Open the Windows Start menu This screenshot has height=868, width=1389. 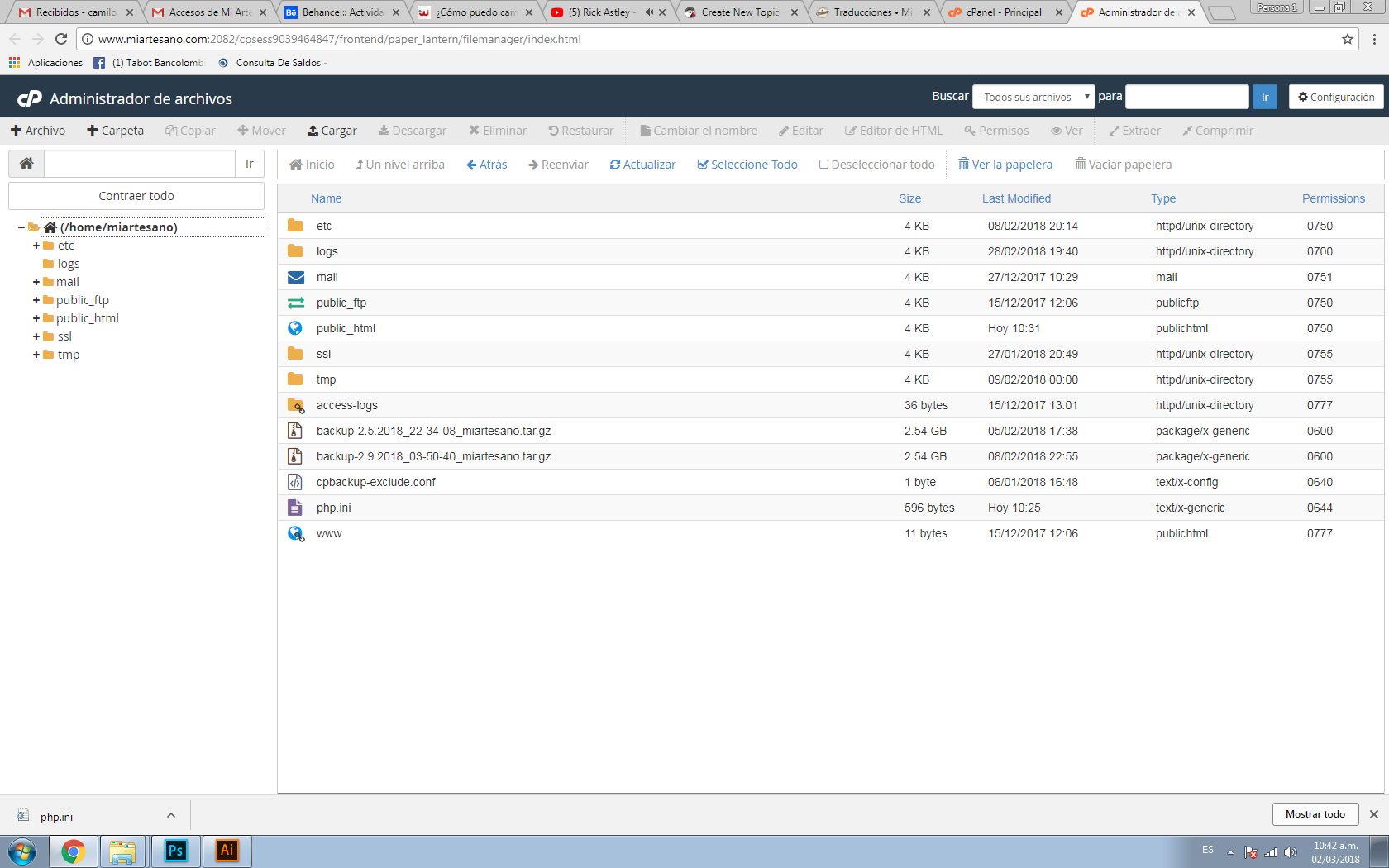coord(22,851)
